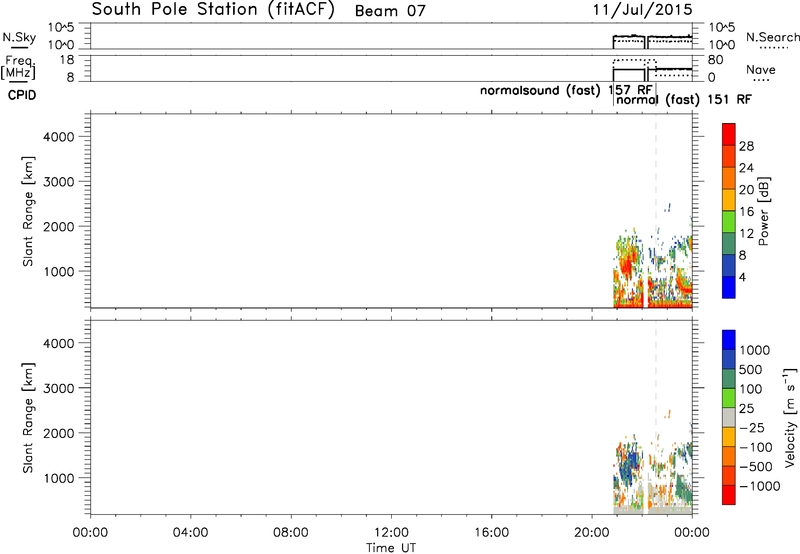
Task: Click the 04:00 time axis label
Action: pos(191,533)
